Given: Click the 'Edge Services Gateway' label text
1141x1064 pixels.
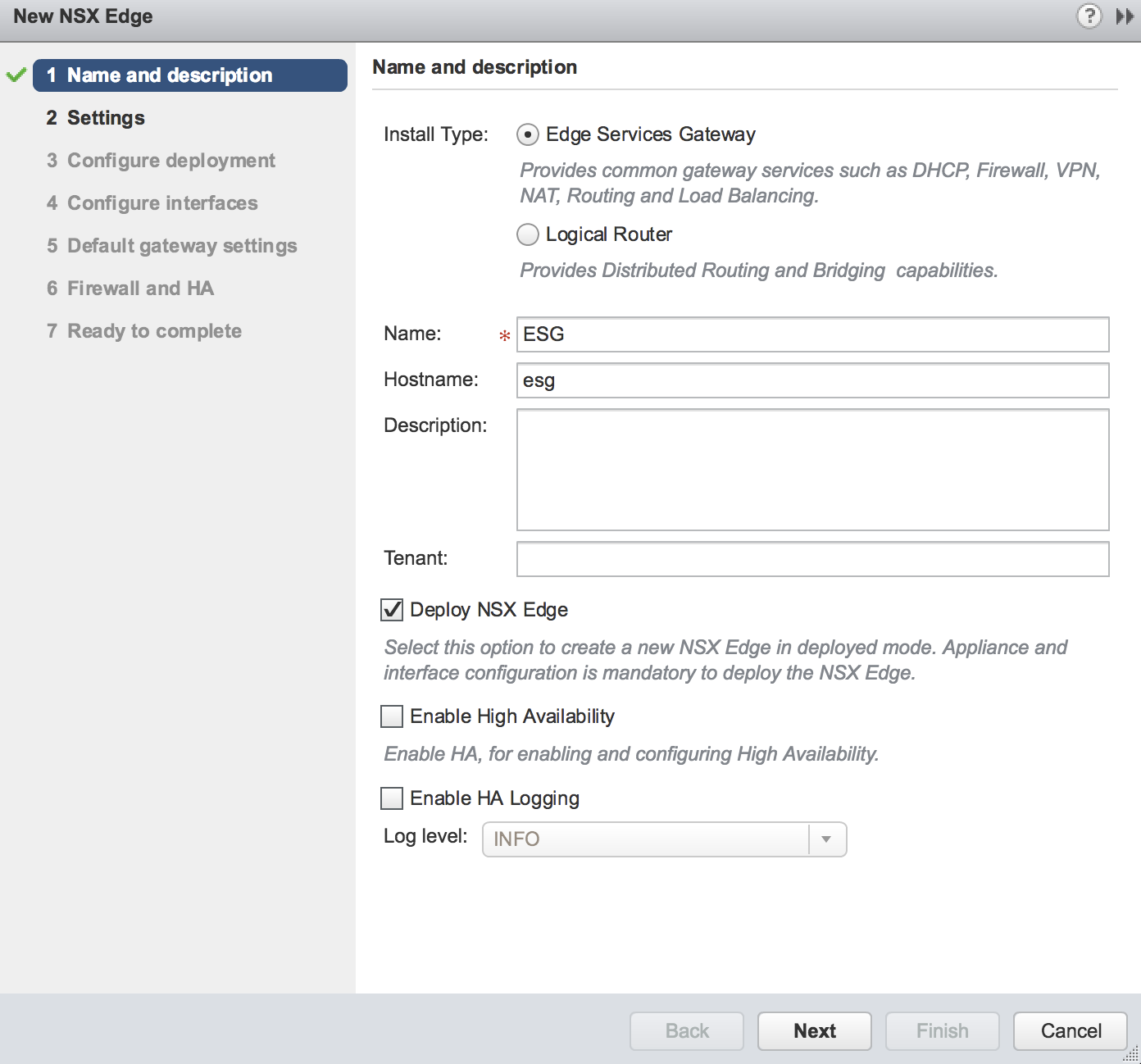Looking at the screenshot, I should click(x=651, y=134).
